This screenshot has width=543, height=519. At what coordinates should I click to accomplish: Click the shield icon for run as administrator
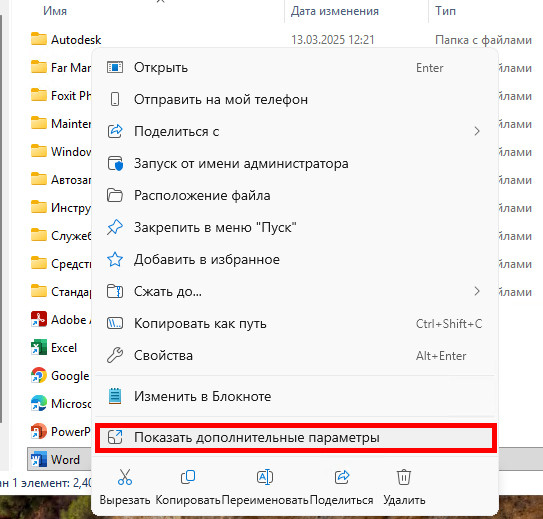(115, 163)
